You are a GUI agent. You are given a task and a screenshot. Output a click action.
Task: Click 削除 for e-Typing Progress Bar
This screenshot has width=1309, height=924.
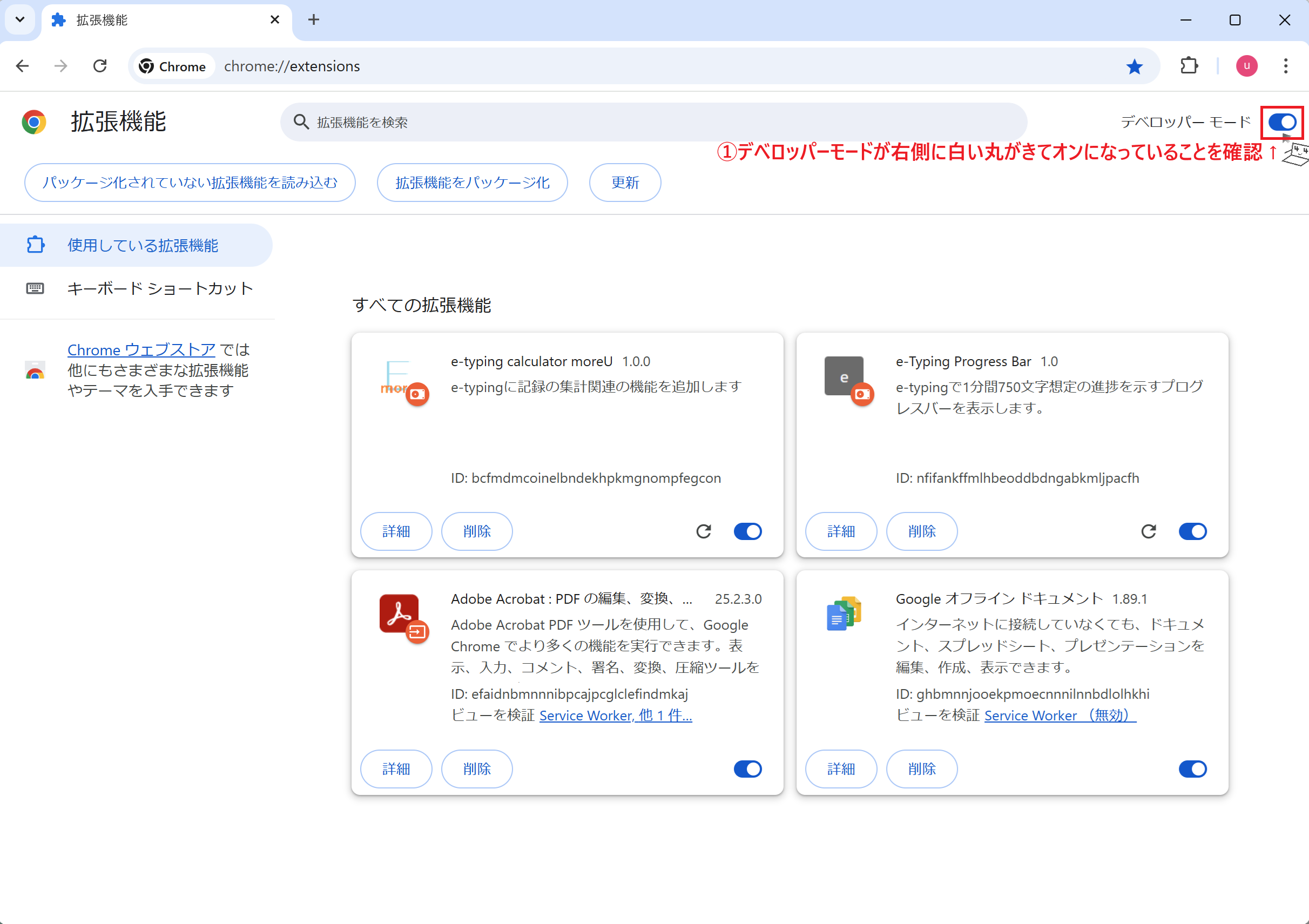(x=921, y=531)
